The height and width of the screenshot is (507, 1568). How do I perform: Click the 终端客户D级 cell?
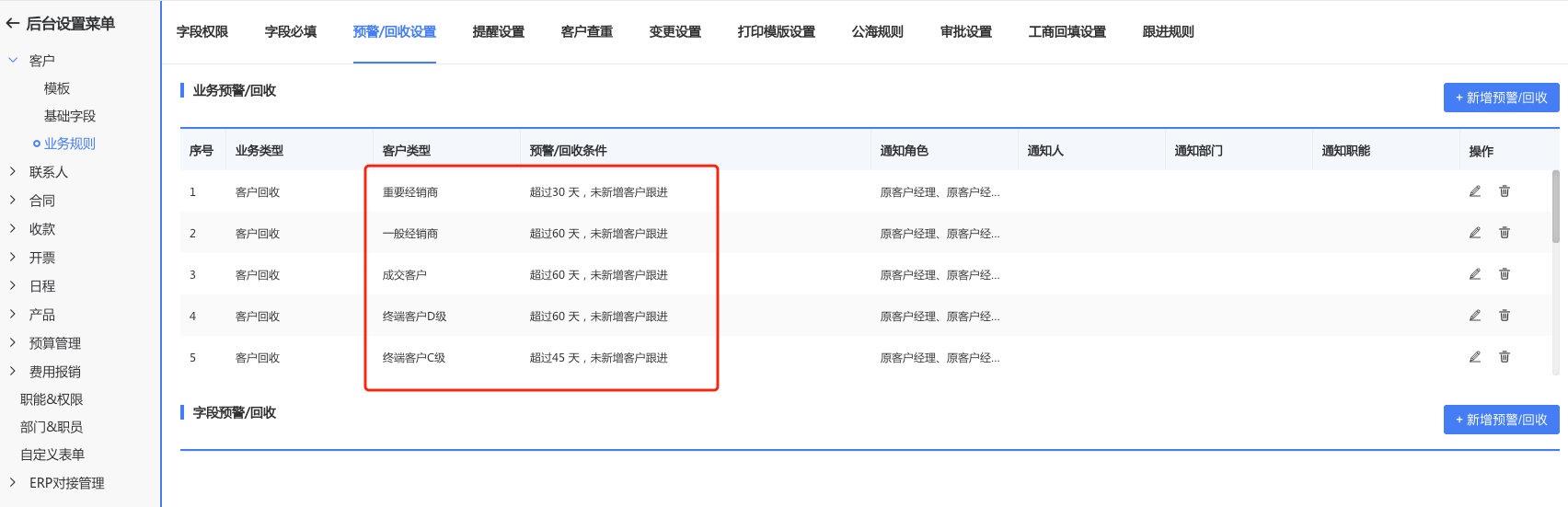pyautogui.click(x=415, y=317)
